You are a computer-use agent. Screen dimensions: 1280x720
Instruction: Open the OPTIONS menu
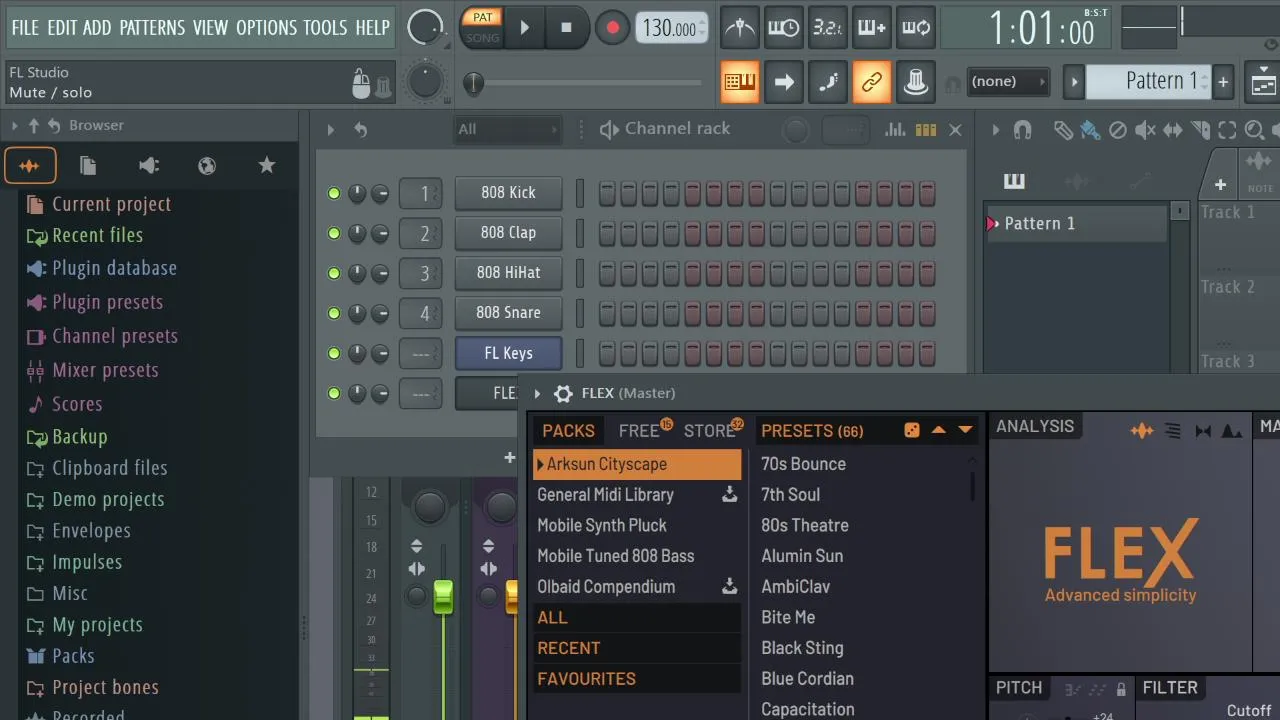click(267, 27)
